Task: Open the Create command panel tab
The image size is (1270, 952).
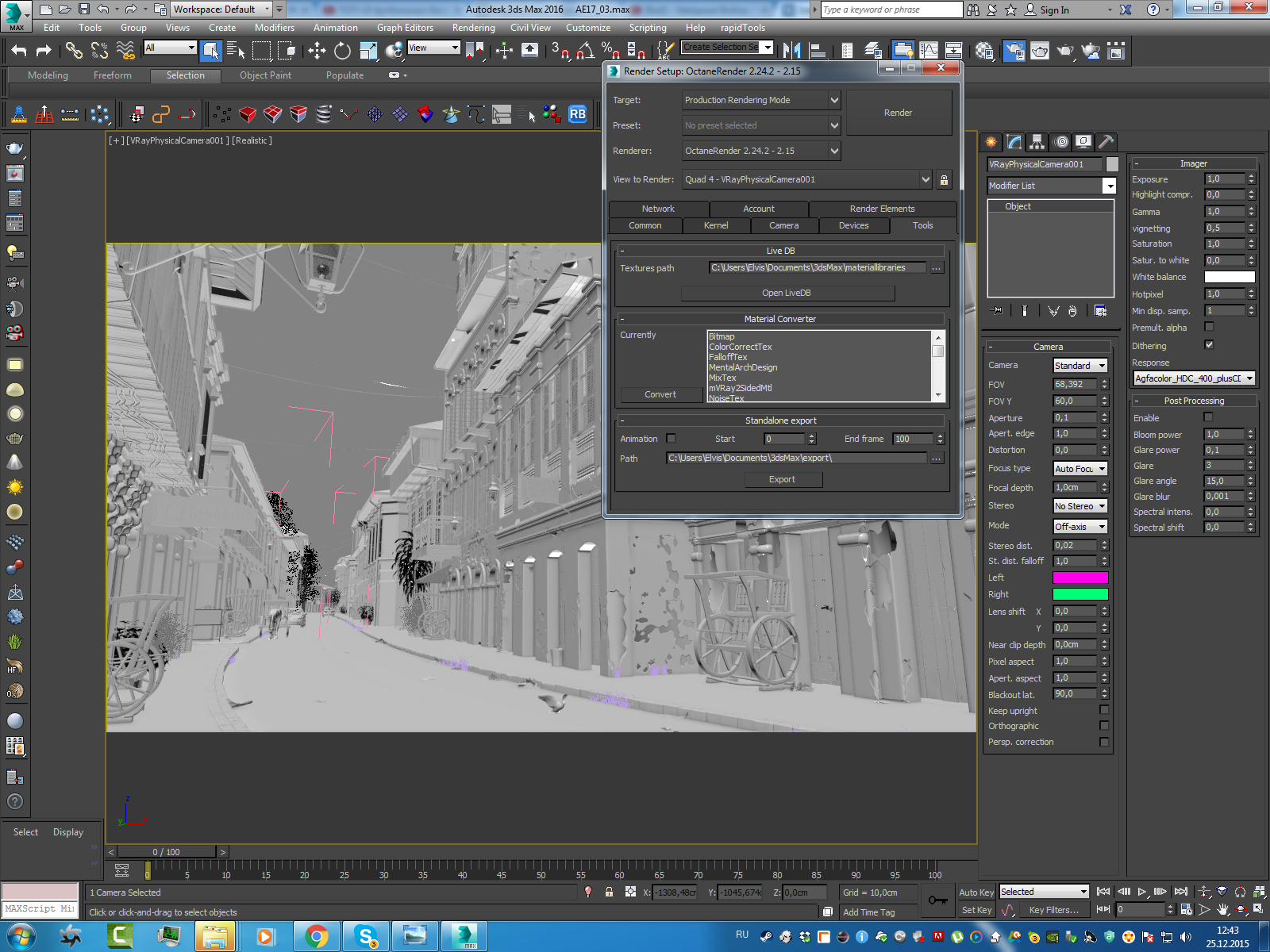Action: (x=991, y=142)
